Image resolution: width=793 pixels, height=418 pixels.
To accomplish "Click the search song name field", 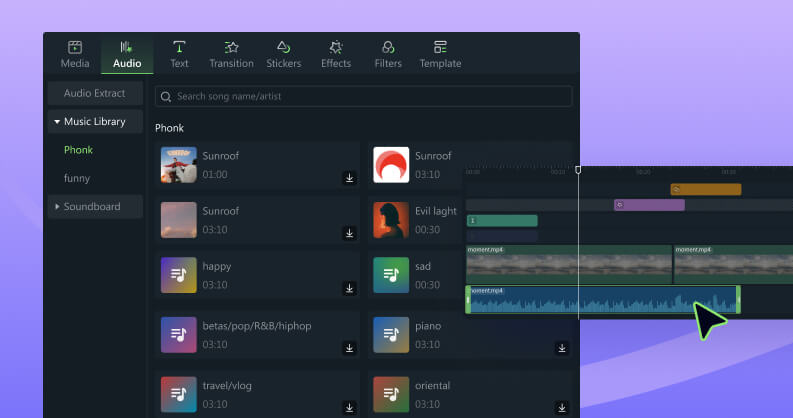I will (364, 96).
